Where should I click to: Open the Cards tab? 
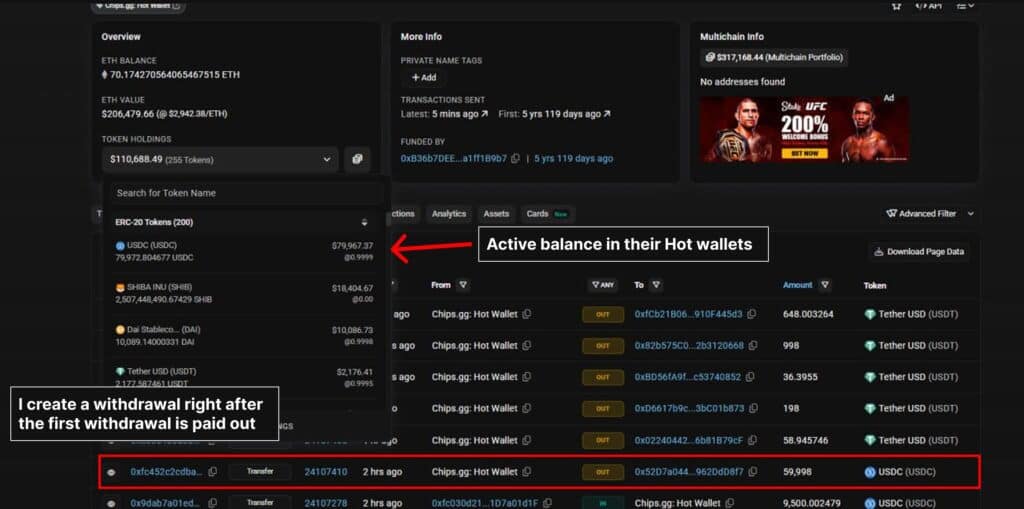pyautogui.click(x=547, y=214)
